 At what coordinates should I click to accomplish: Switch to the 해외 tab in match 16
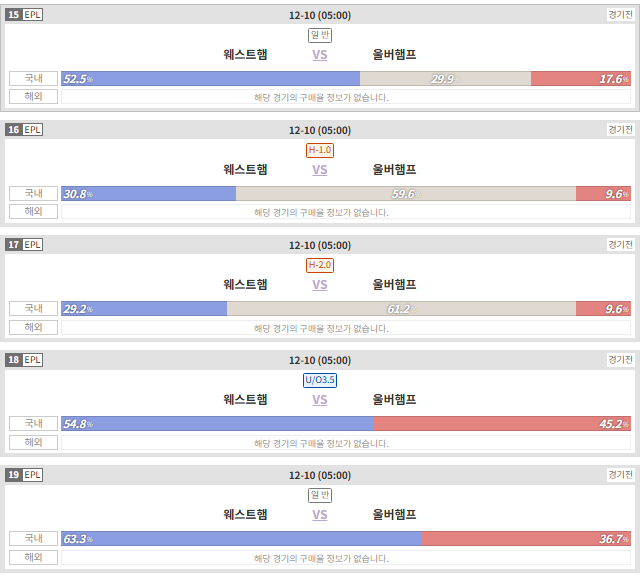(34, 211)
